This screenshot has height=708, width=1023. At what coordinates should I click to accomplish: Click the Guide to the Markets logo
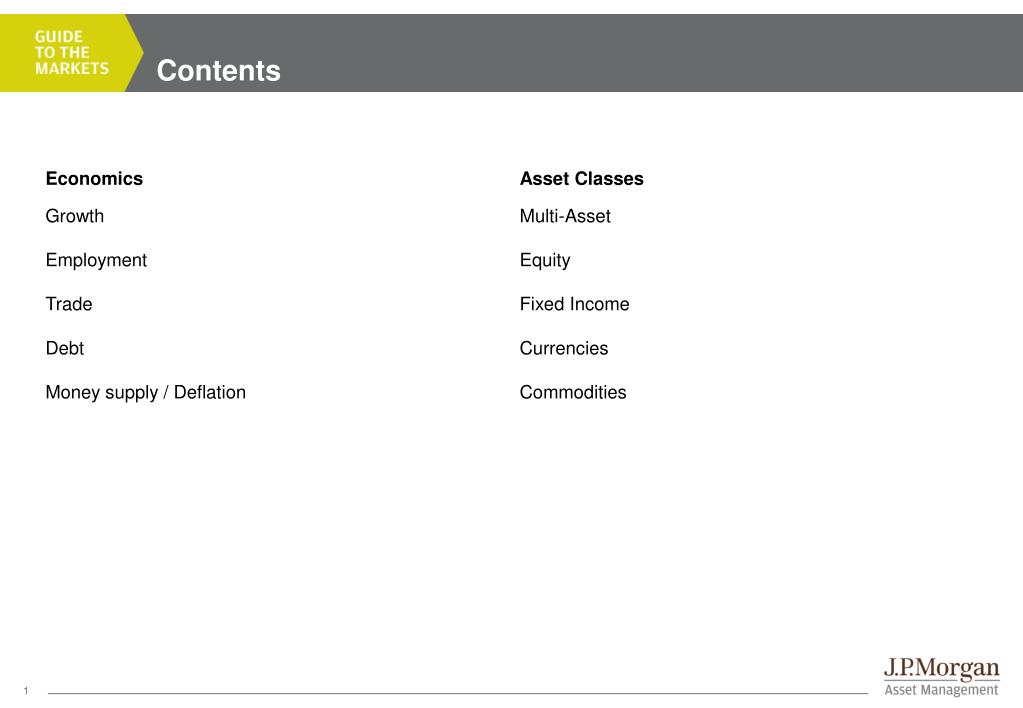[x=72, y=53]
